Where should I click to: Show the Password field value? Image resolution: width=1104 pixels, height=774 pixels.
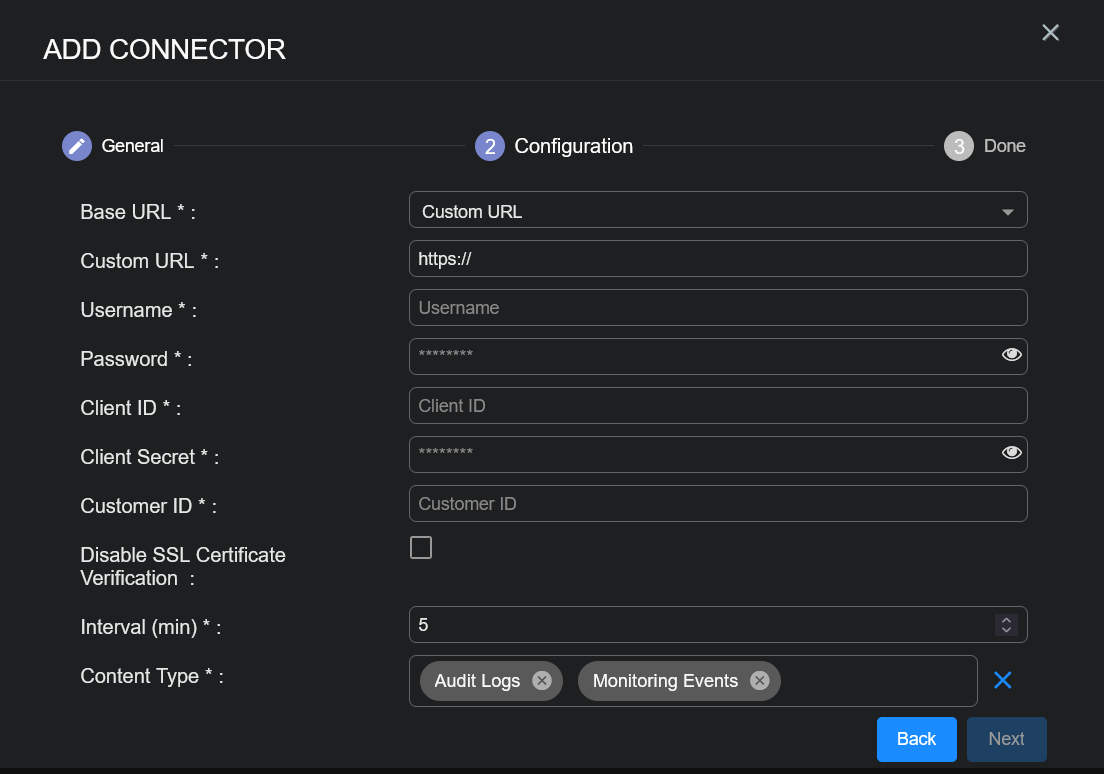pyautogui.click(x=1011, y=355)
